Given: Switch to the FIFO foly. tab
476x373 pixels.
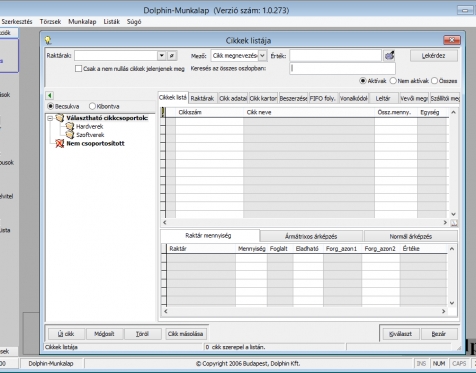Looking at the screenshot, I should 323,99.
